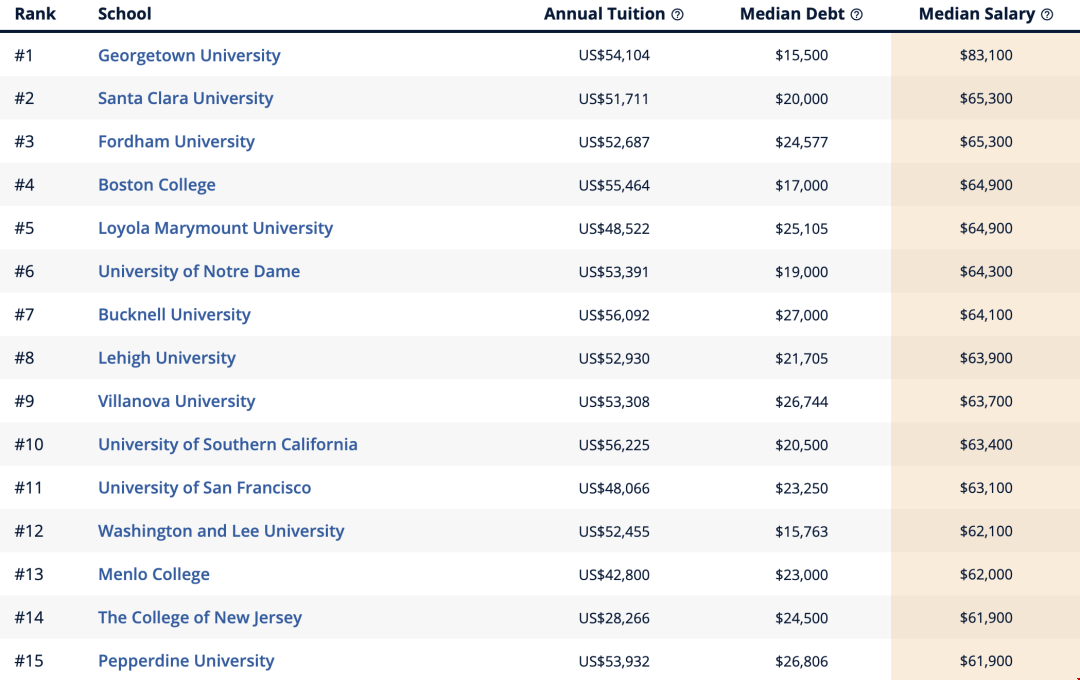Click the Rank column header
Viewport: 1080px width, 680px height.
coord(35,14)
